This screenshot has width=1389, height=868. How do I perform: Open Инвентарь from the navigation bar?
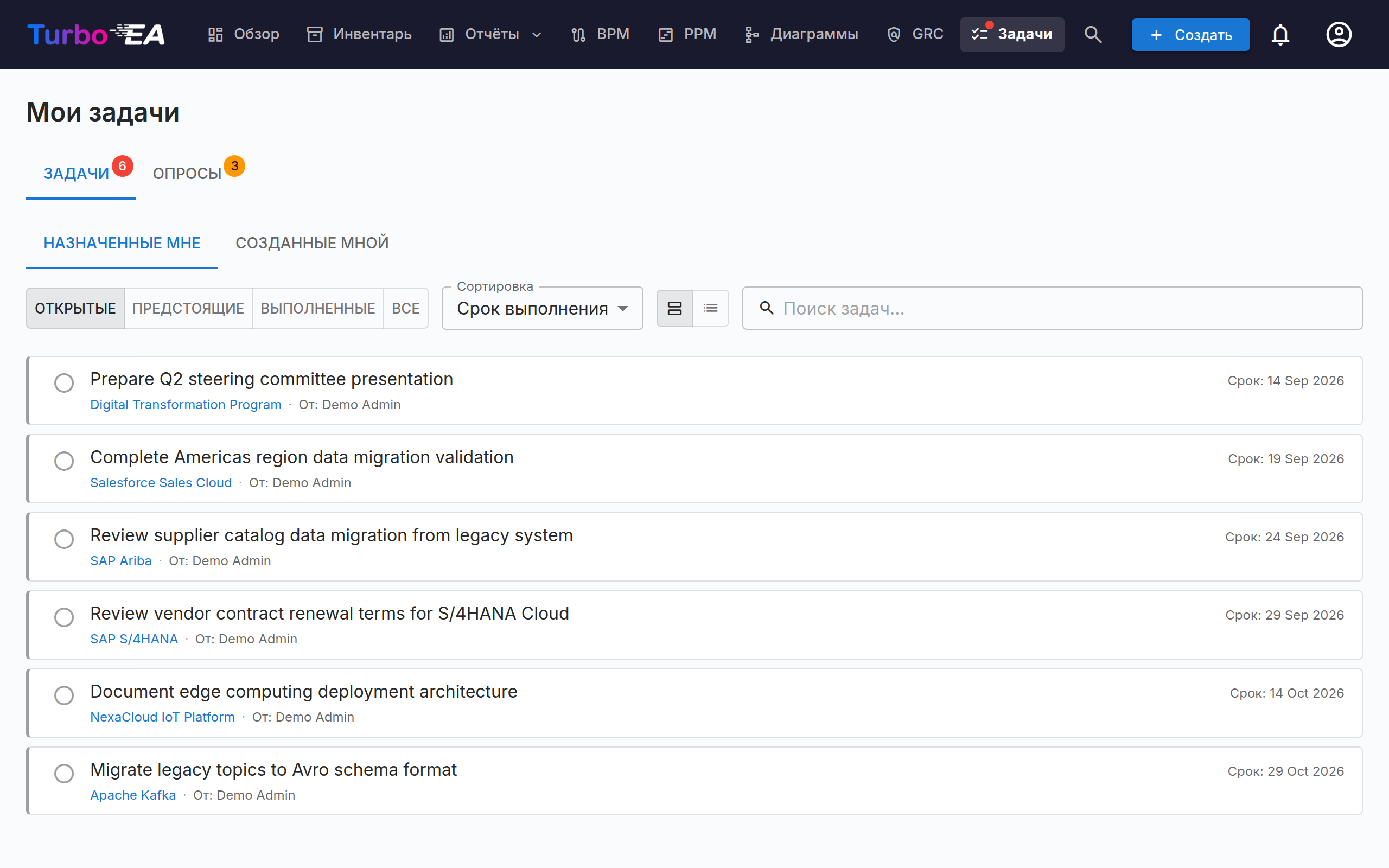click(x=359, y=34)
